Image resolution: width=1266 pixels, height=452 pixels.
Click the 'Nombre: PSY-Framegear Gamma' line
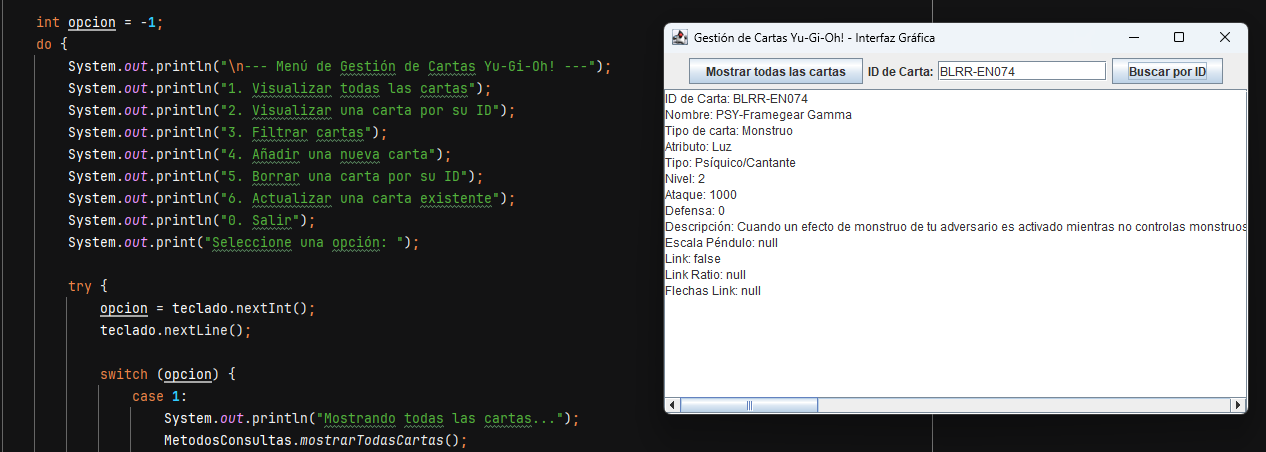(758, 115)
